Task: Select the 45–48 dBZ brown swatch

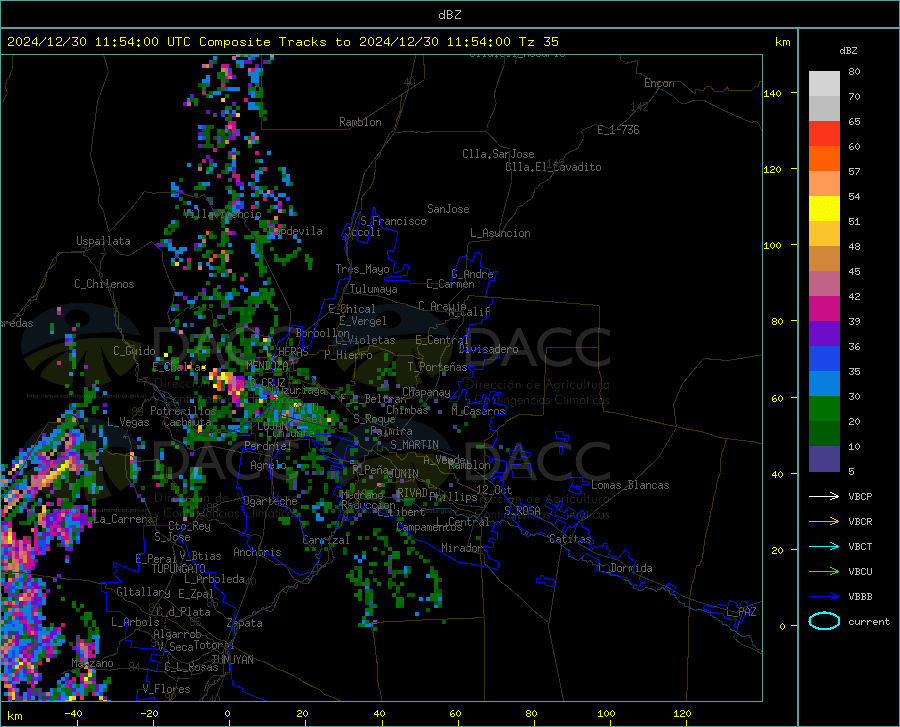Action: [x=824, y=259]
